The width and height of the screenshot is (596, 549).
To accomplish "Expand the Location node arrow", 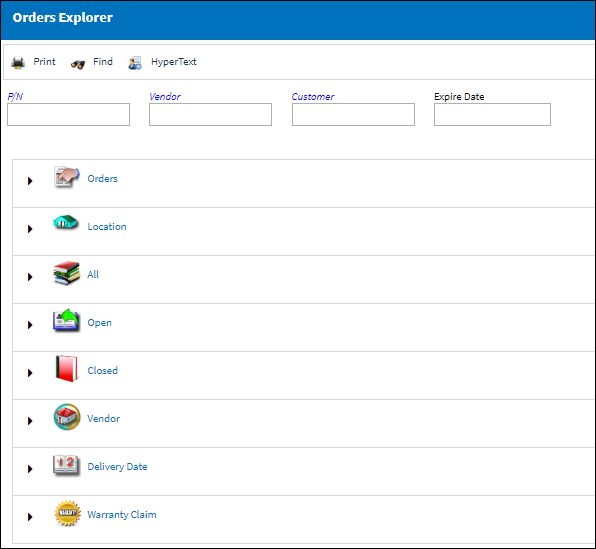I will tap(30, 229).
